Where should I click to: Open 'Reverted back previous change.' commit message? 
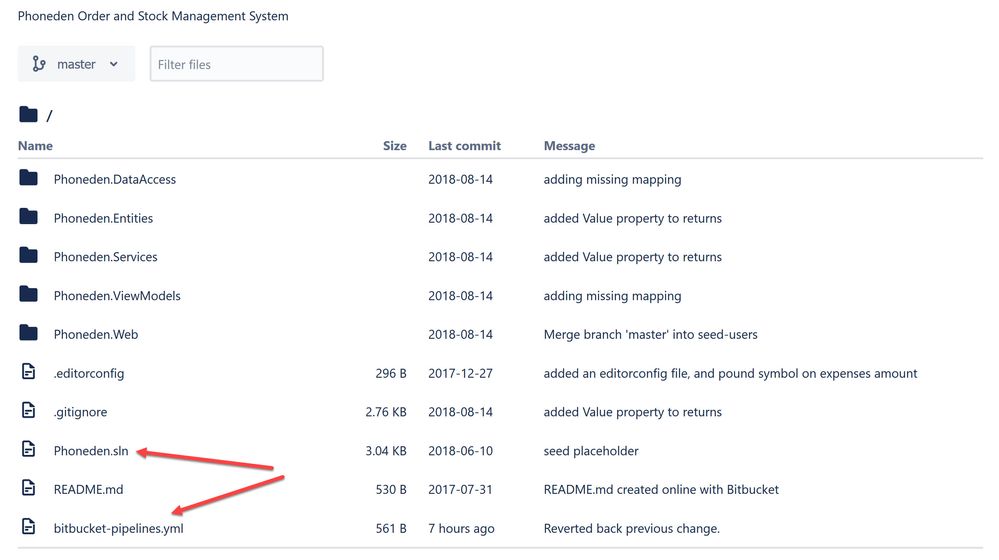pos(631,529)
